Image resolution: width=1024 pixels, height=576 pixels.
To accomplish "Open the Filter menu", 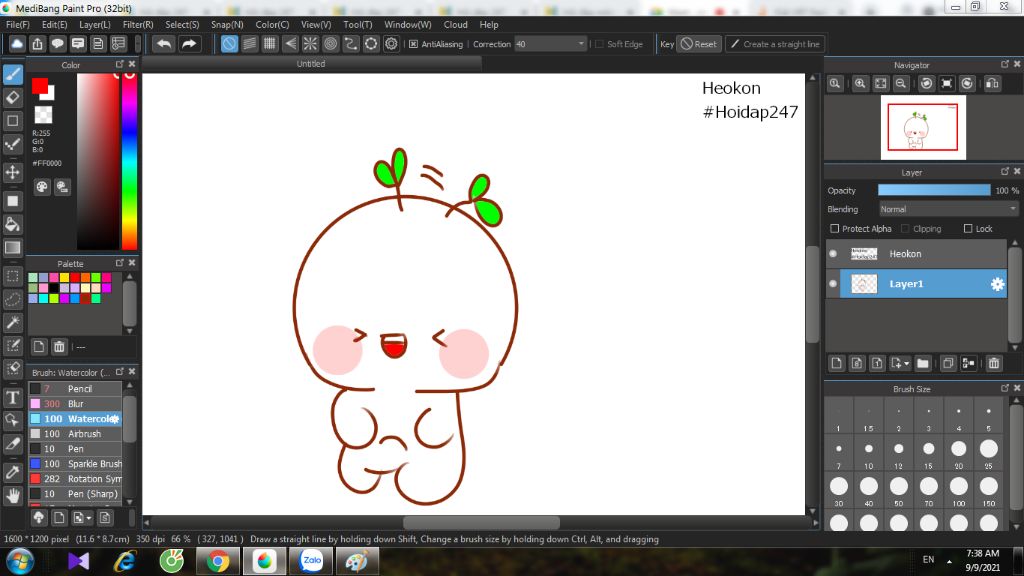I will (138, 25).
